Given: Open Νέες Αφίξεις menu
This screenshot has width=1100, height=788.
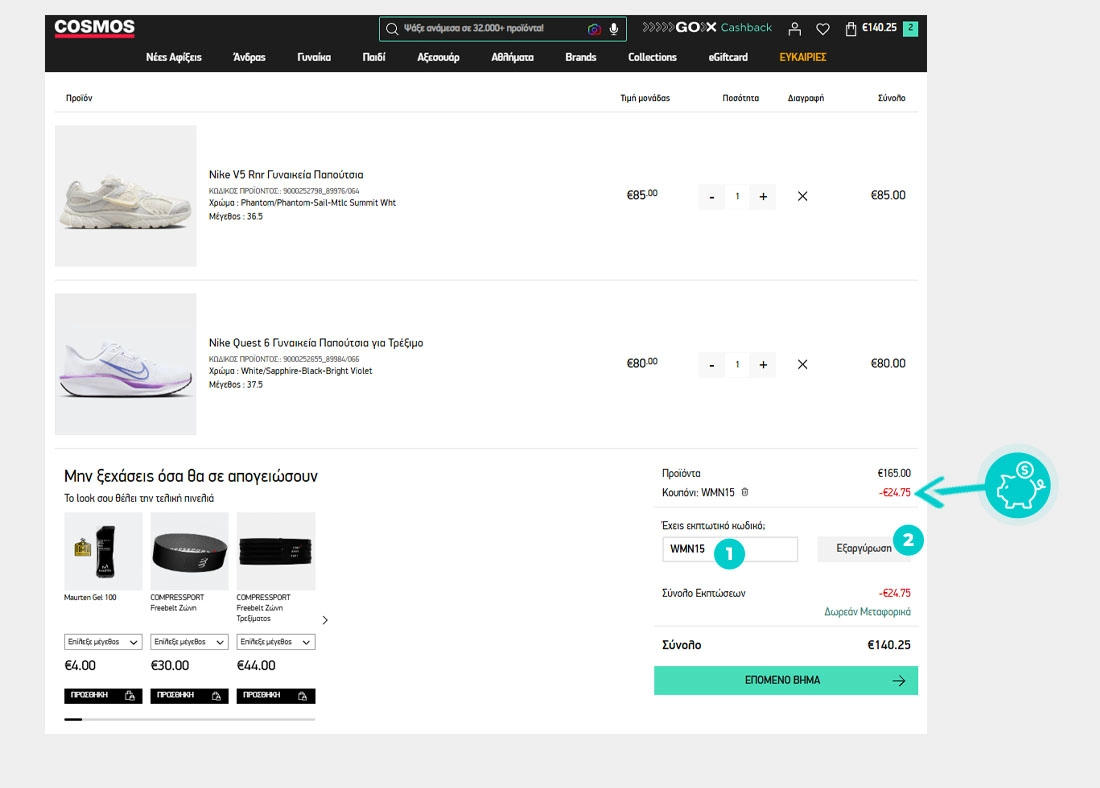Looking at the screenshot, I should [x=173, y=58].
